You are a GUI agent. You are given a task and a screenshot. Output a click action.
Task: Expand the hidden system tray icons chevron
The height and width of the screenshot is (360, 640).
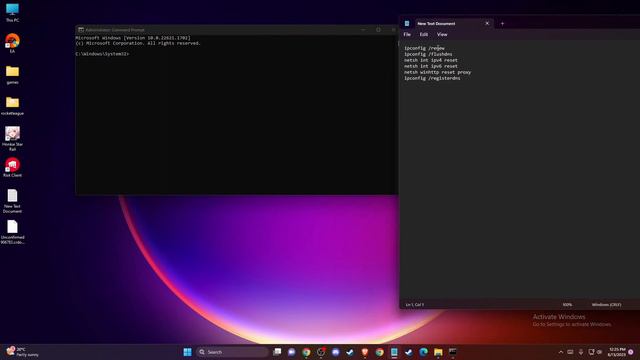point(560,352)
